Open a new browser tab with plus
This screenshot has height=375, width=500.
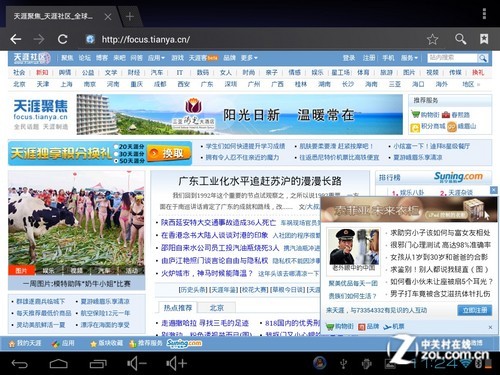(x=130, y=16)
